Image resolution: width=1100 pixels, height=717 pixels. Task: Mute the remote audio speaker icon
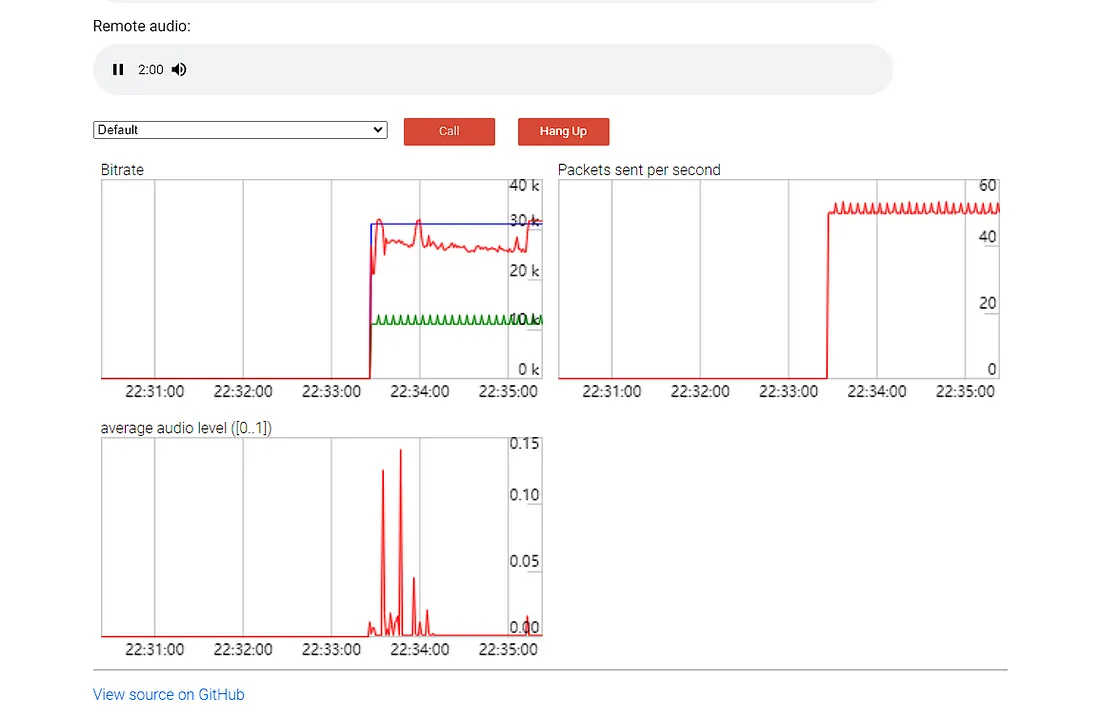(x=179, y=70)
